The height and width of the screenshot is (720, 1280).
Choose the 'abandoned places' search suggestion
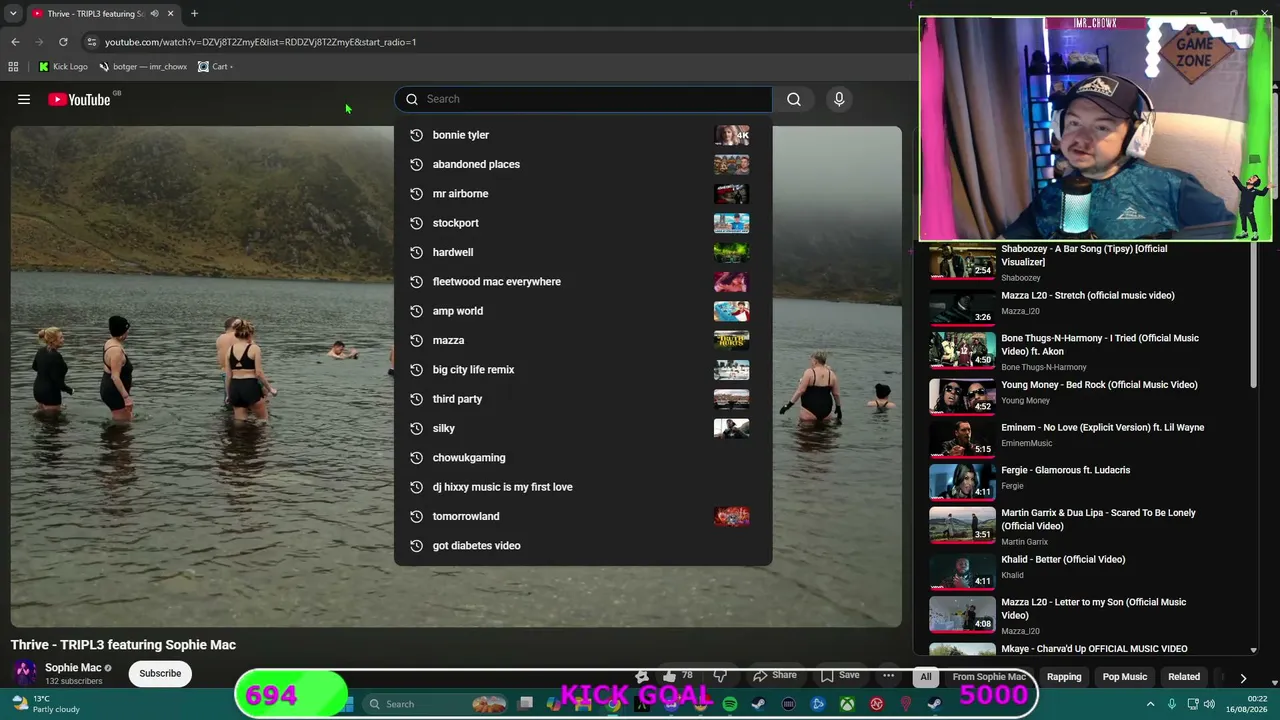pyautogui.click(x=583, y=164)
